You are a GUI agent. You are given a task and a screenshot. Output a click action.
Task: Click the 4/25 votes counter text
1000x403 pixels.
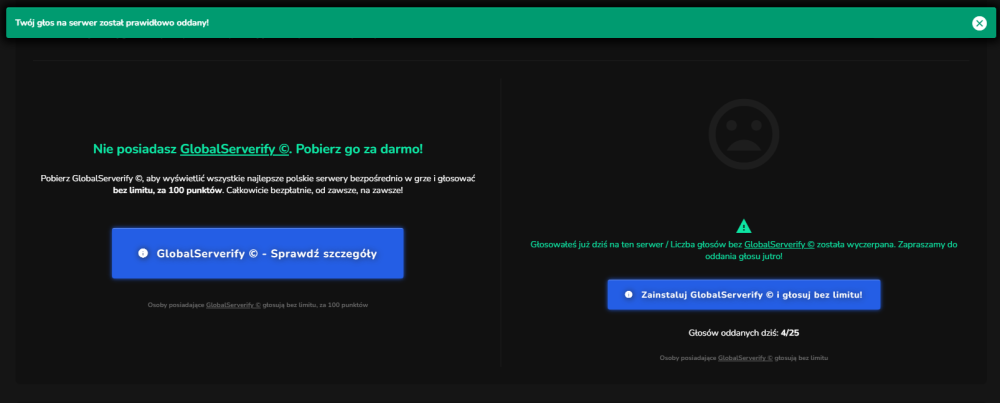790,332
